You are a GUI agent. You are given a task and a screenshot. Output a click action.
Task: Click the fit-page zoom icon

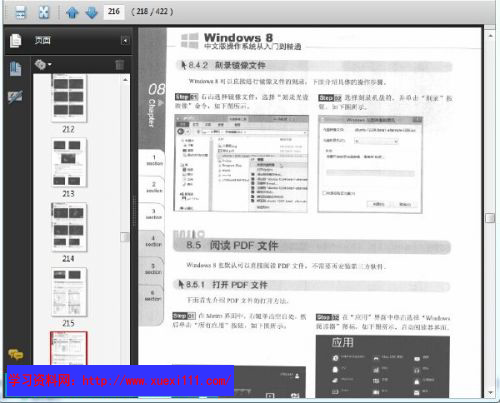pyautogui.click(x=44, y=13)
